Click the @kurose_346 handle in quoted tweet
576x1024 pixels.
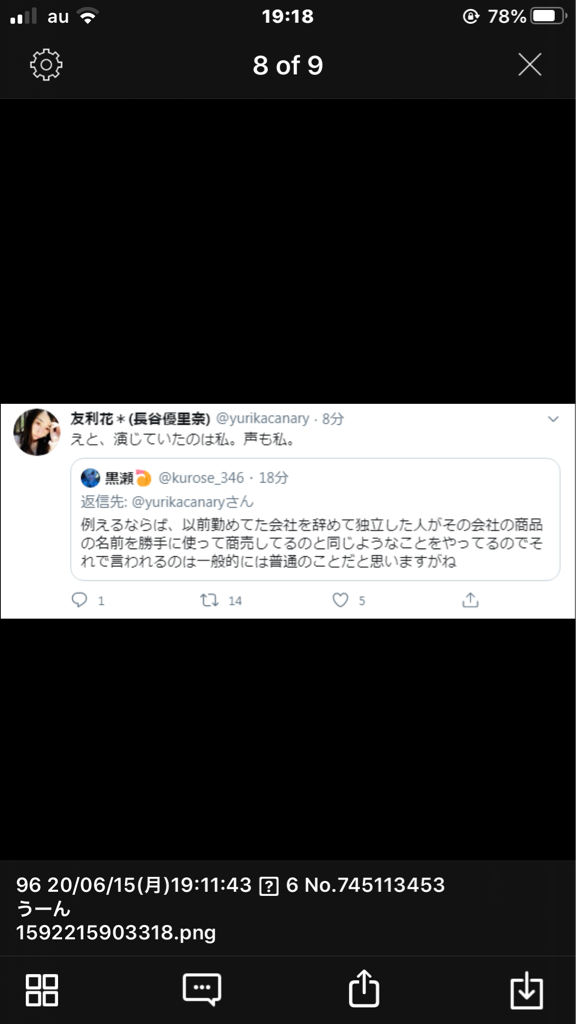(x=201, y=478)
